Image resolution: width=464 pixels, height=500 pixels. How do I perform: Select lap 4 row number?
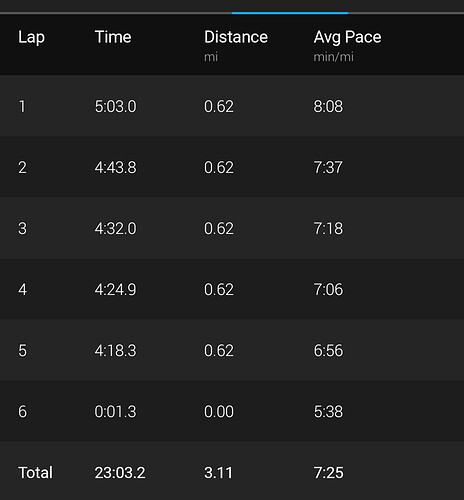click(22, 289)
